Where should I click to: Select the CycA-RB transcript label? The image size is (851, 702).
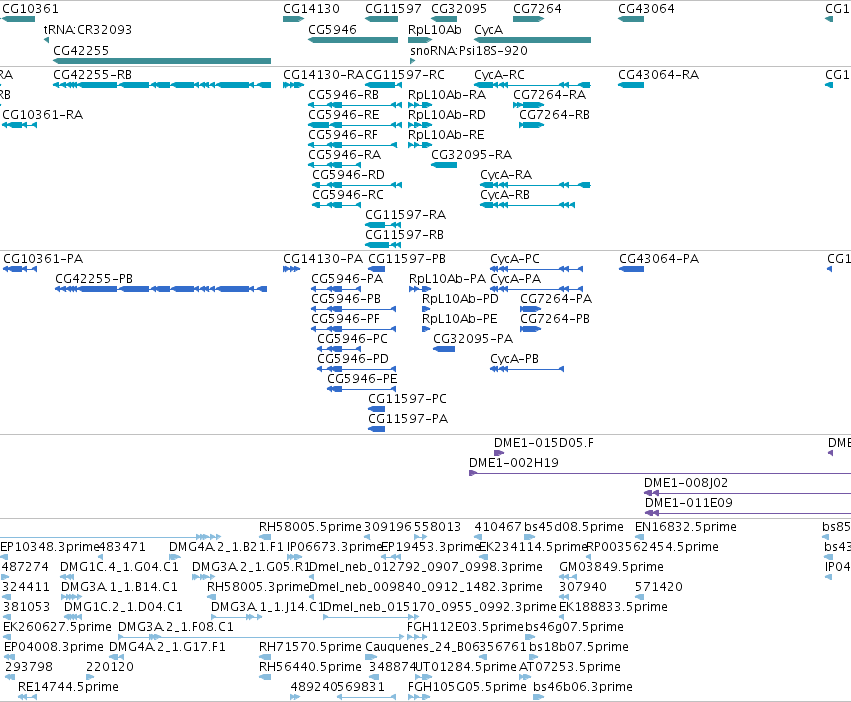point(505,195)
